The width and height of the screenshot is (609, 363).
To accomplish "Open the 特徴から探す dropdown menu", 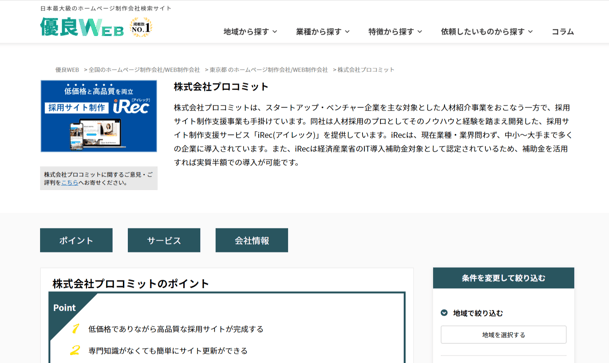I will (395, 32).
